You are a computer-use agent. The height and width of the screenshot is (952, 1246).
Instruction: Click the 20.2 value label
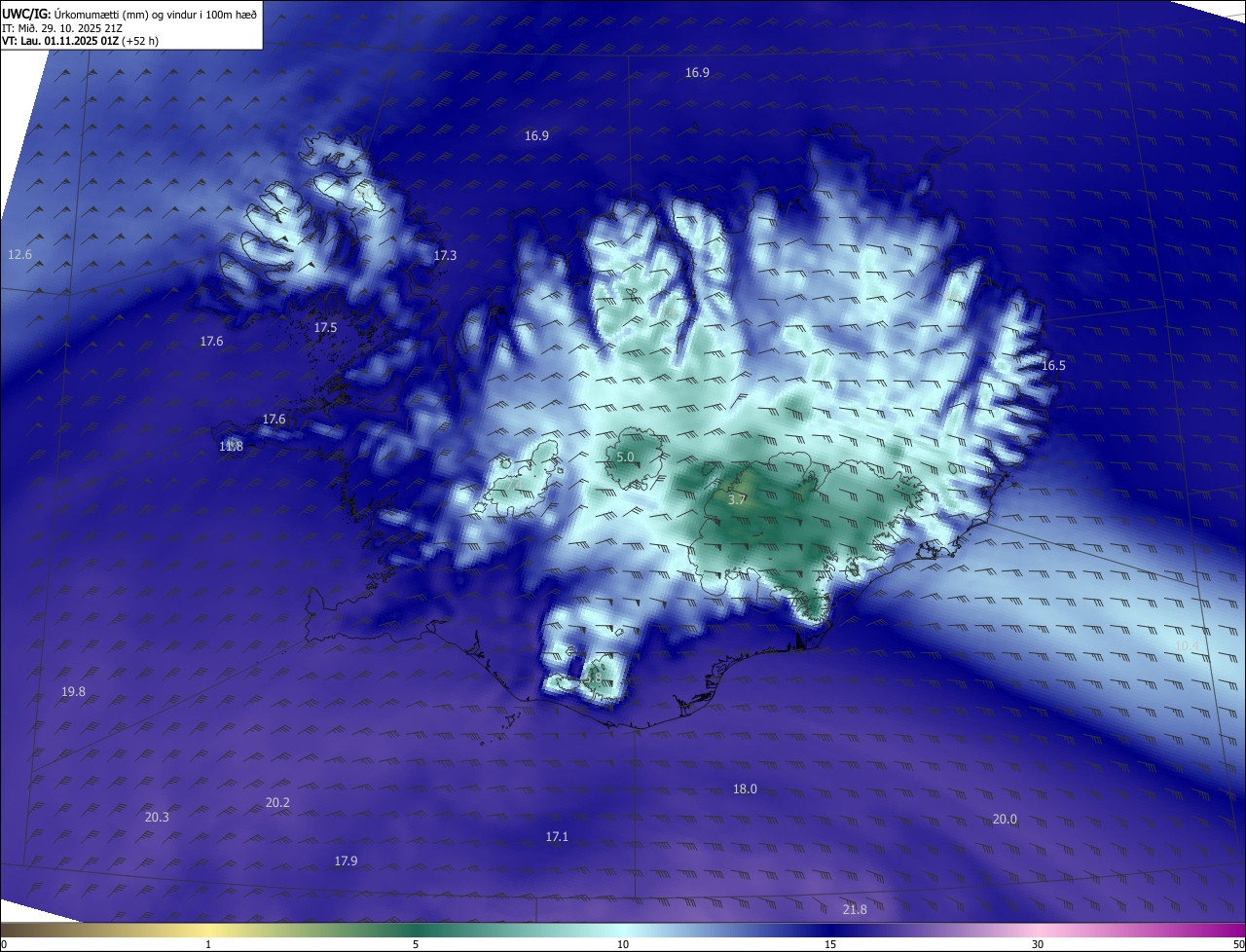[x=277, y=803]
